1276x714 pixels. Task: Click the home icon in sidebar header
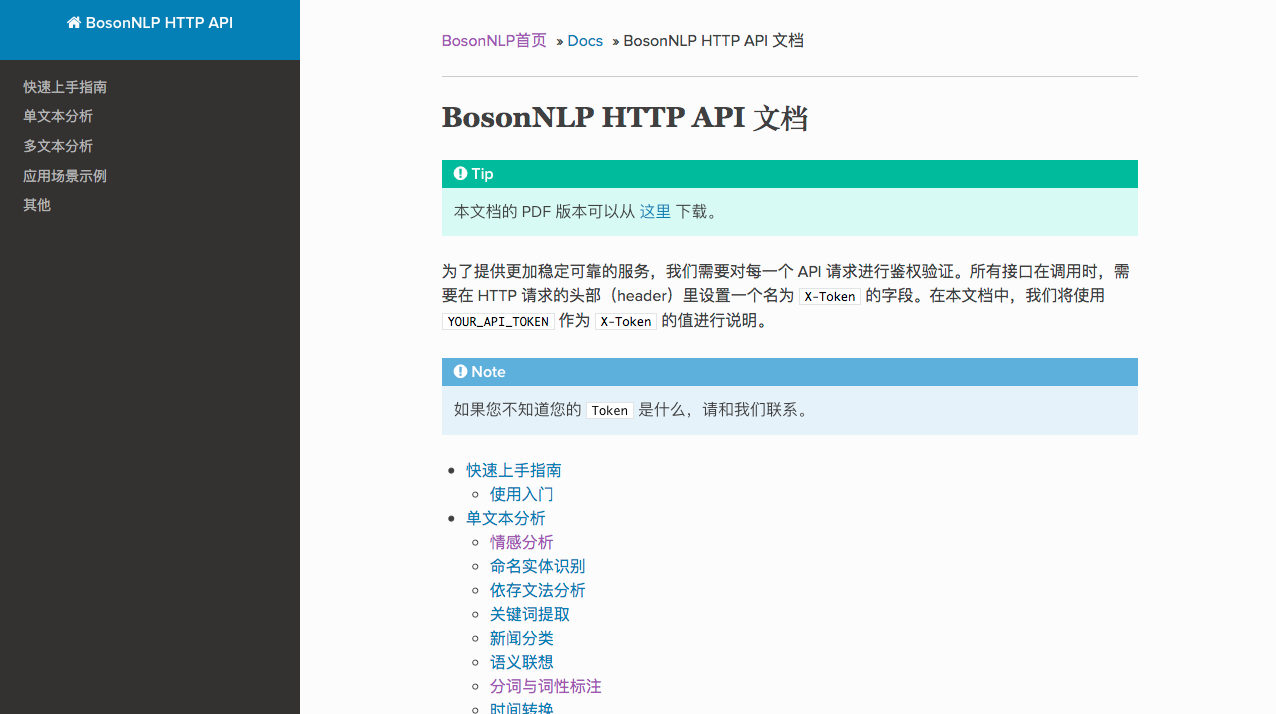[74, 22]
